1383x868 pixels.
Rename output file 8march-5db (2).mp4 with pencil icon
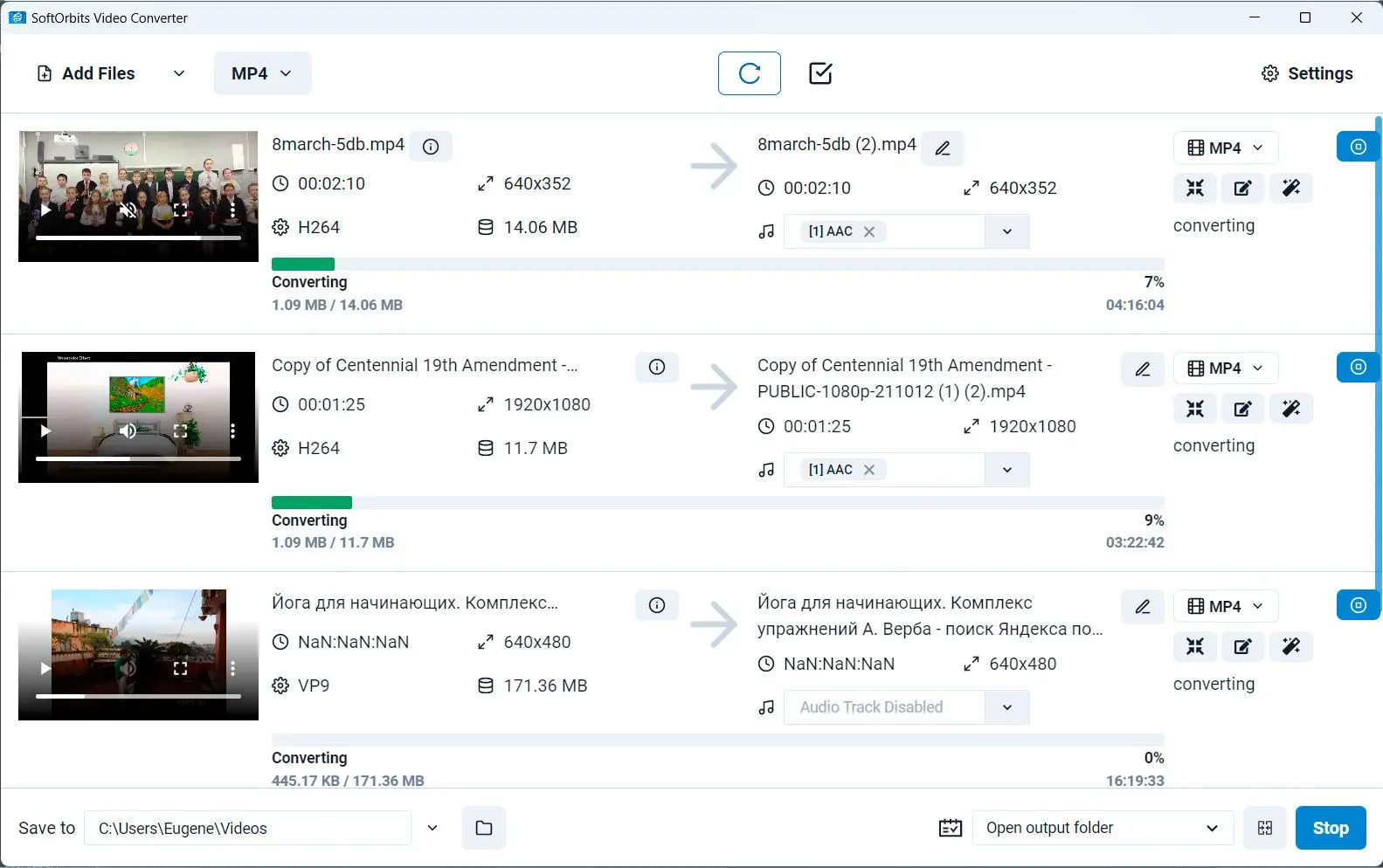click(942, 148)
